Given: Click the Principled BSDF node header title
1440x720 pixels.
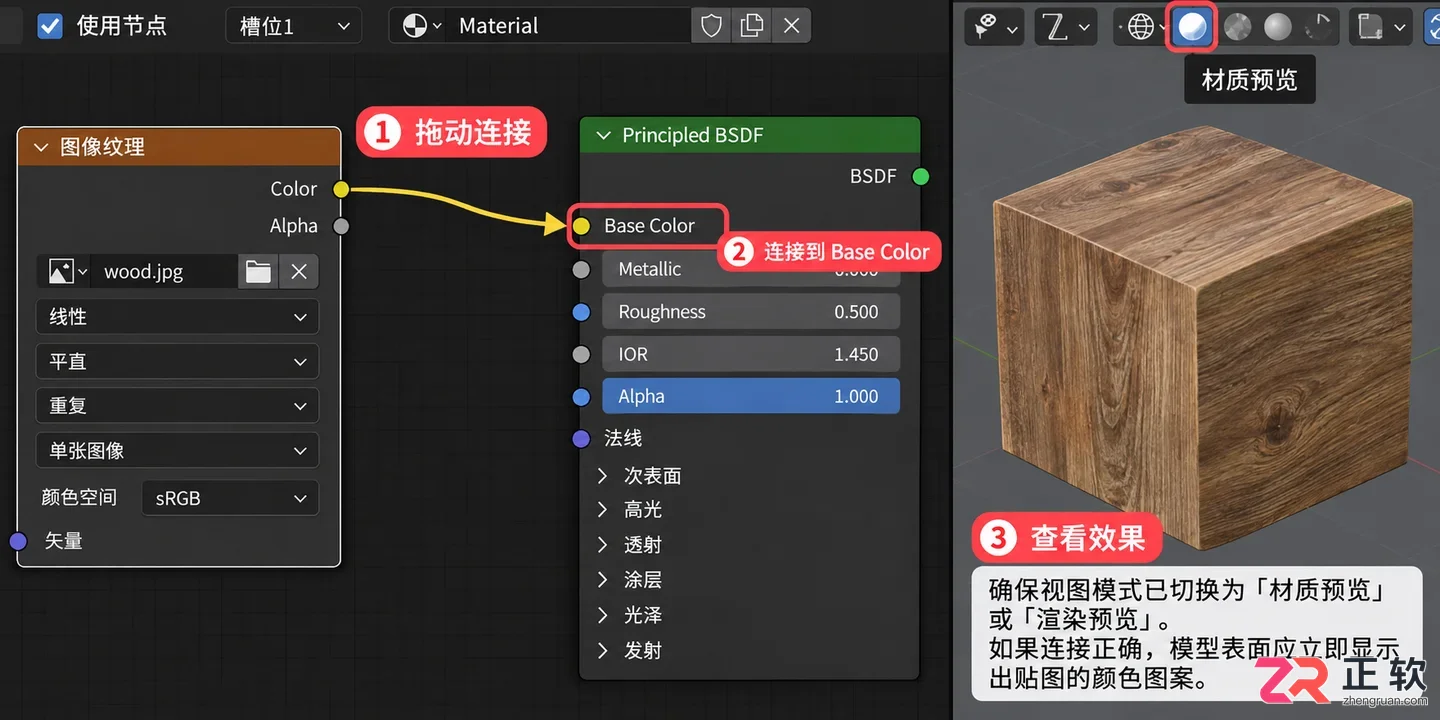Looking at the screenshot, I should coord(692,135).
